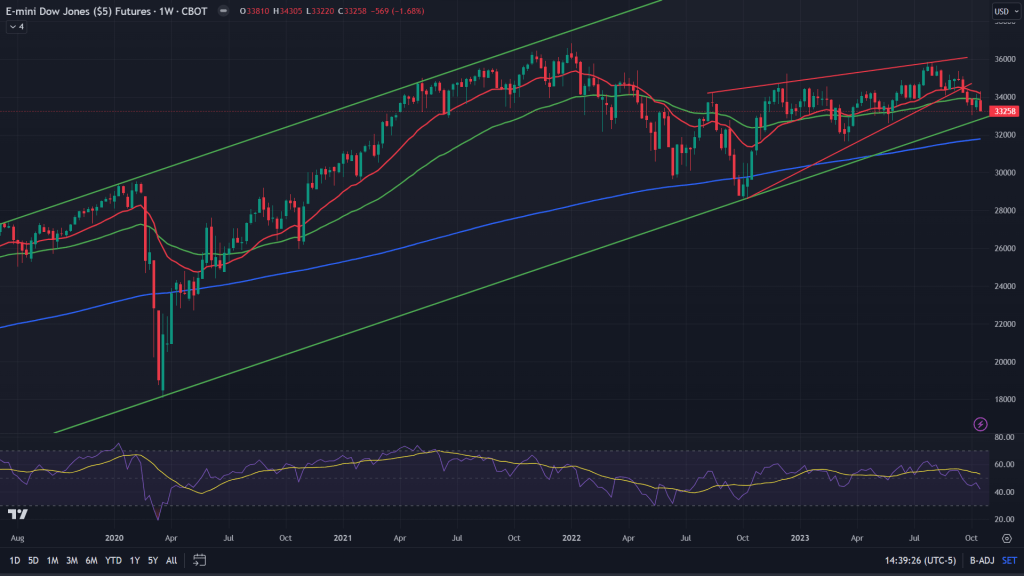Click the red current price label 33258
The height and width of the screenshot is (576, 1024).
pyautogui.click(x=1002, y=111)
